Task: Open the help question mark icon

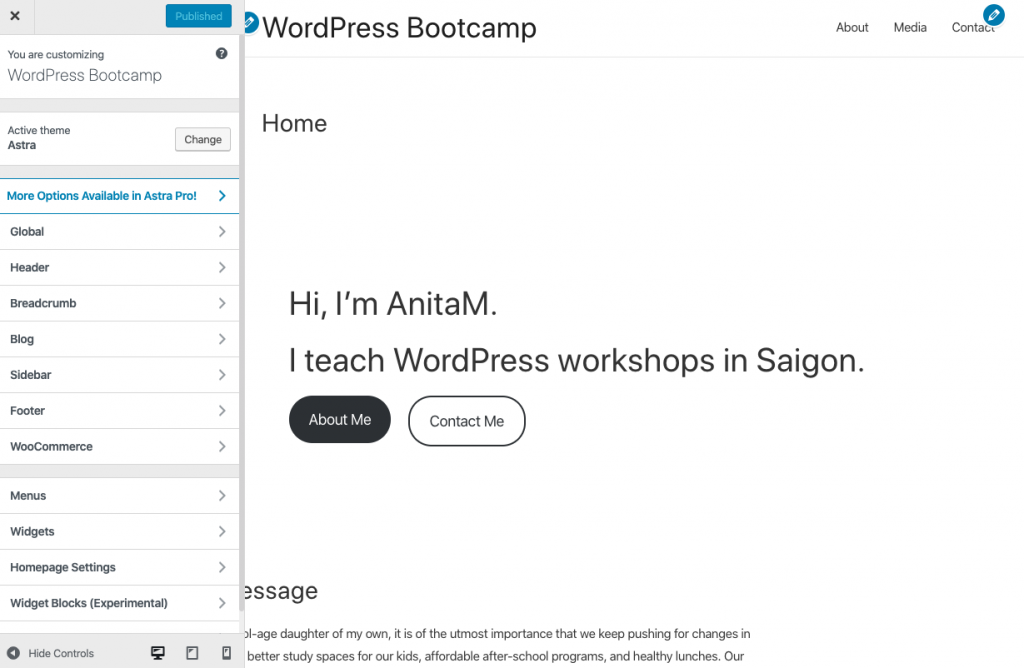Action: tap(221, 54)
